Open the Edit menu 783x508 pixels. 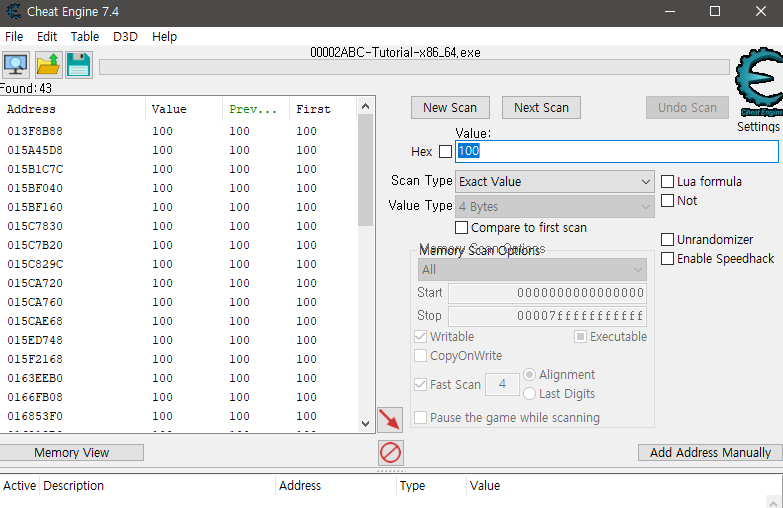47,36
